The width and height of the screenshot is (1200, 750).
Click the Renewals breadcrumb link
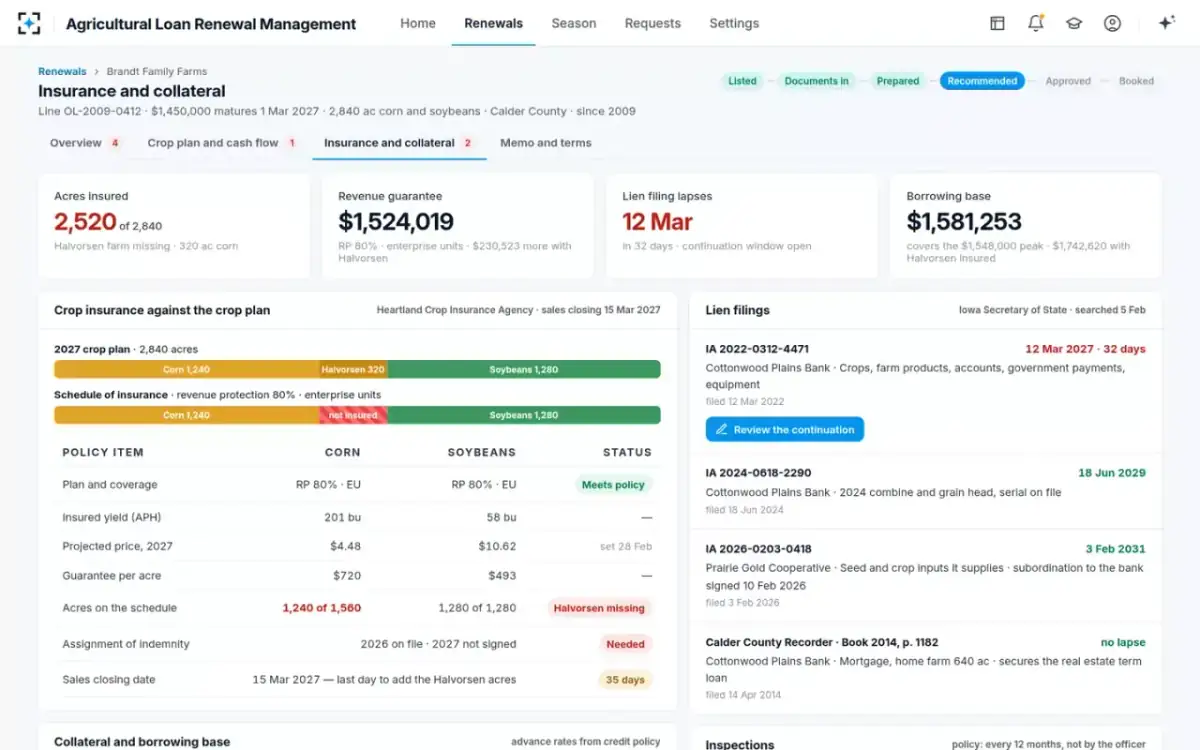click(62, 72)
